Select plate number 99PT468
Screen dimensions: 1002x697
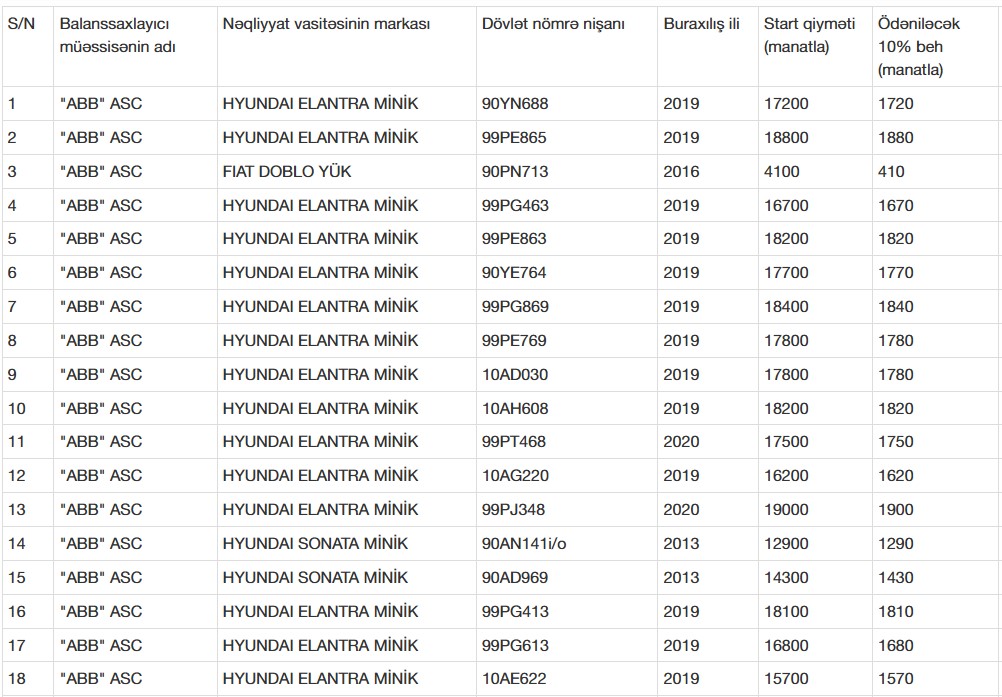click(514, 441)
